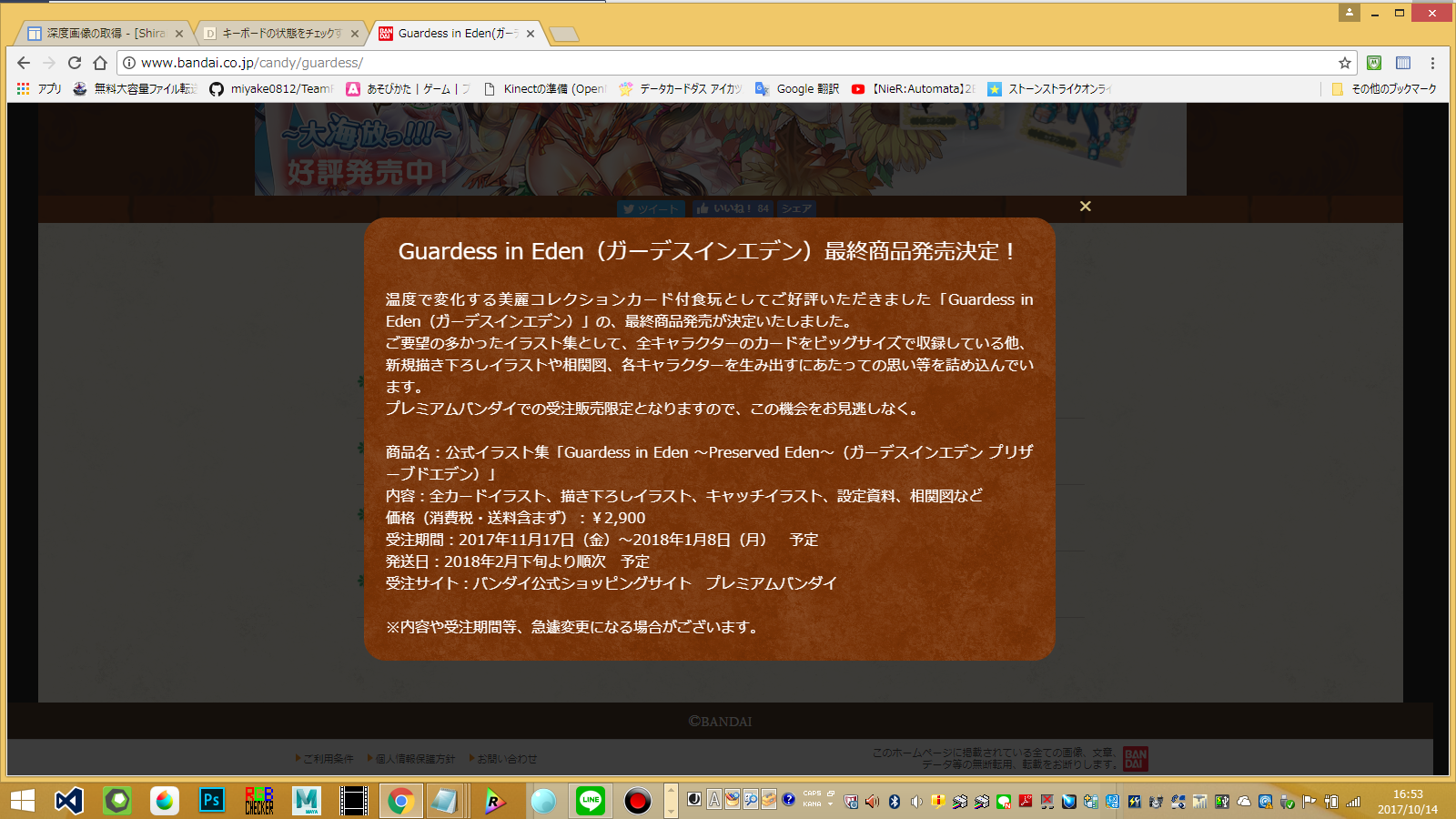The height and width of the screenshot is (819, 1456).
Task: Click the シェア share button
Action: click(x=796, y=208)
